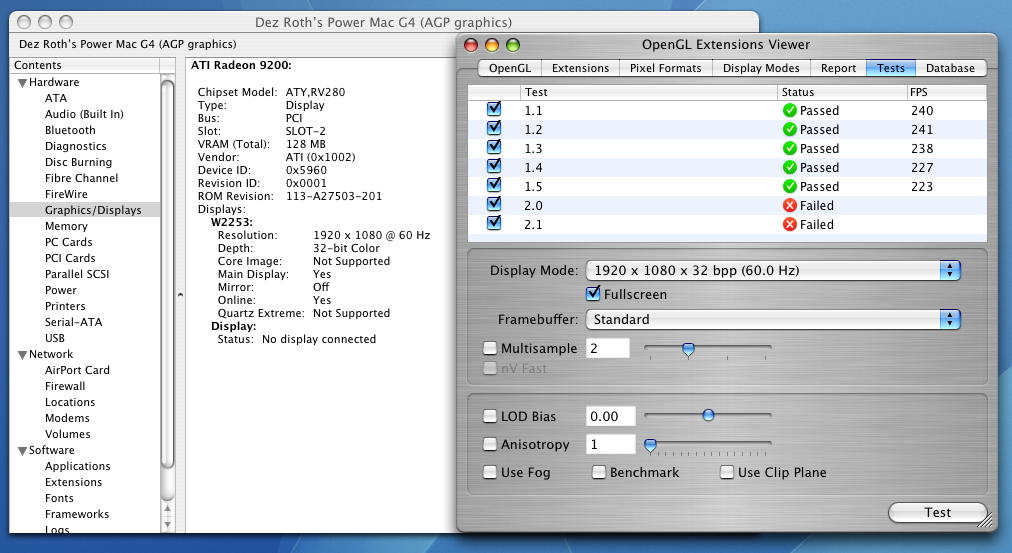Screen dimensions: 1012x553
Task: Select Frameworks under Software
Action: [77, 514]
